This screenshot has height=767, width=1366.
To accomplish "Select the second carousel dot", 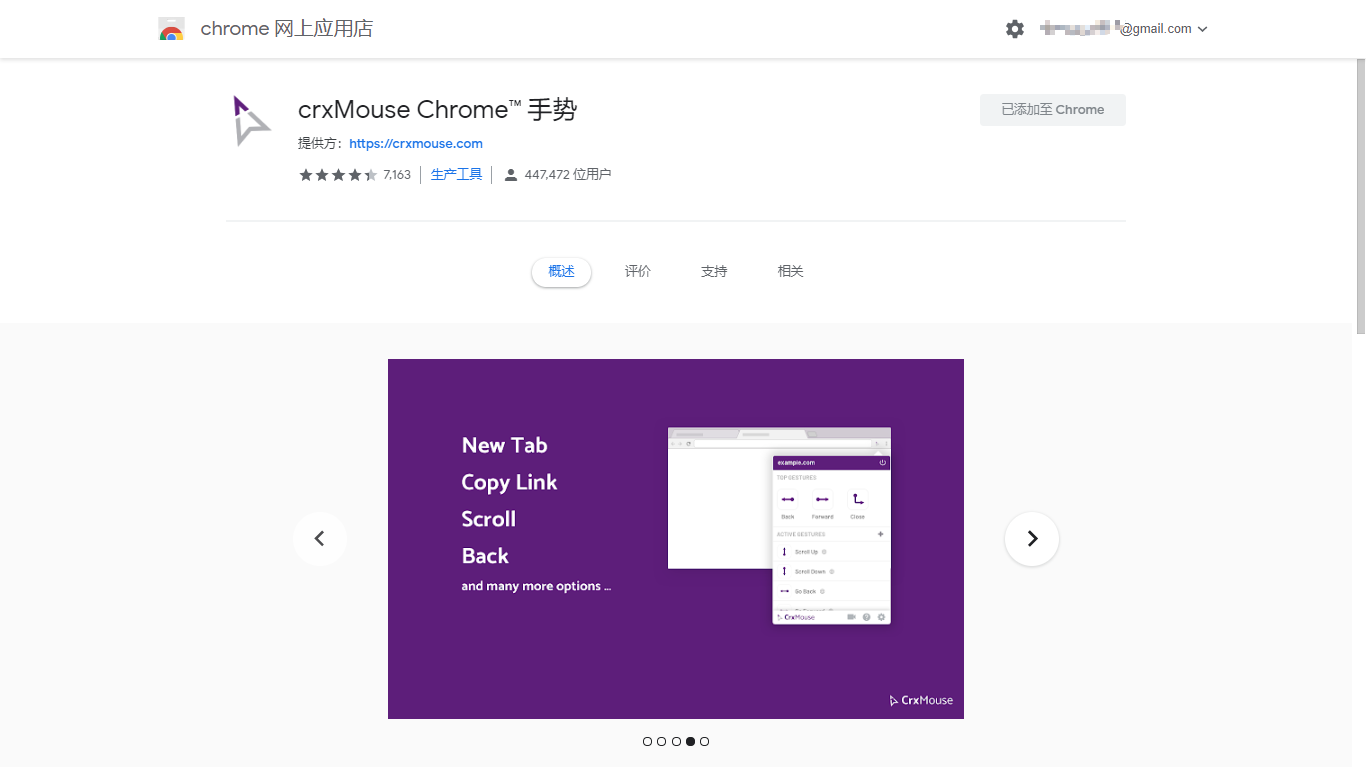I will pyautogui.click(x=661, y=742).
